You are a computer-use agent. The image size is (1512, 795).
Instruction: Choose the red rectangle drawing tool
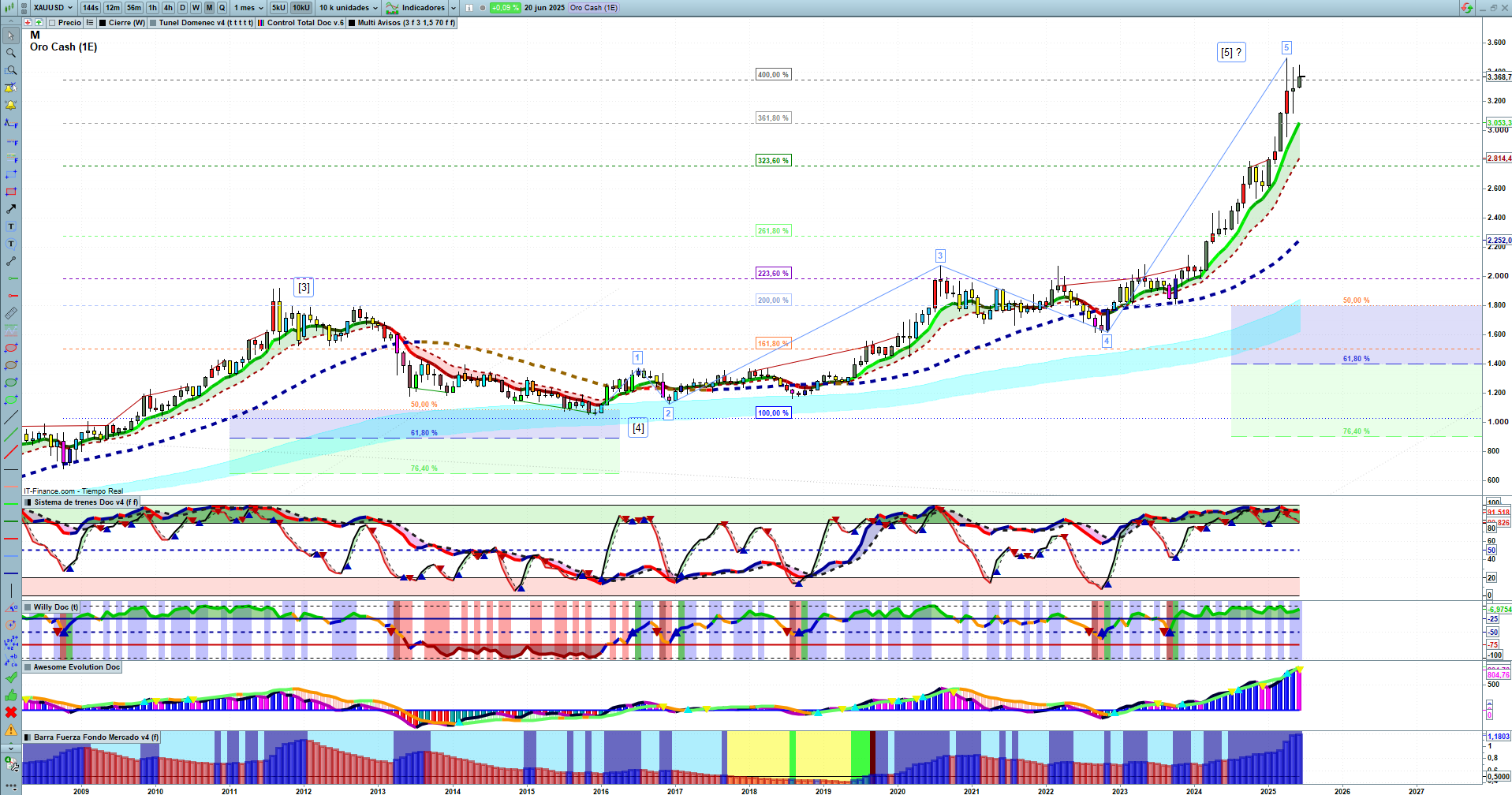pos(10,192)
